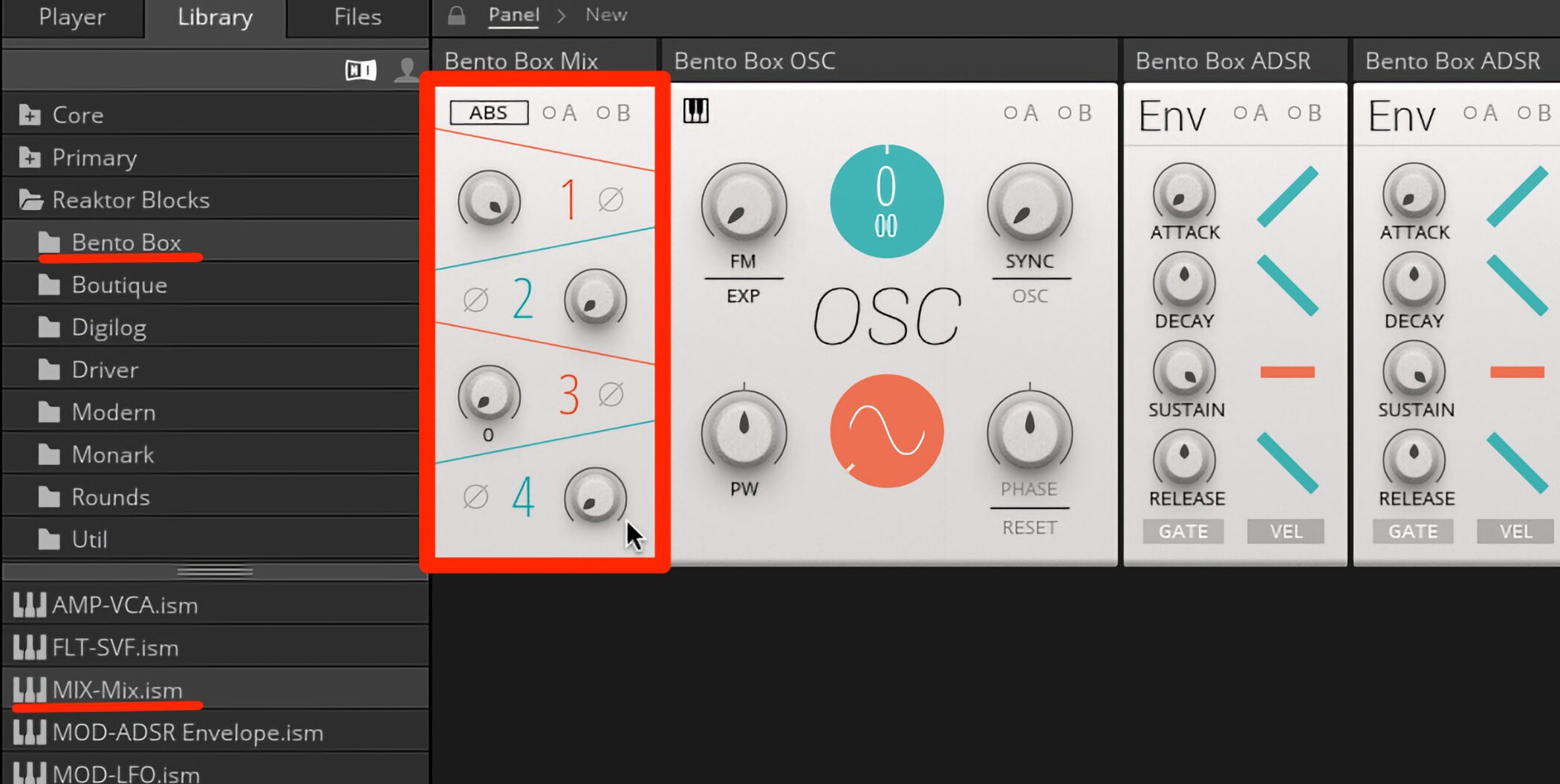Collapse the Reaktor Blocks folder

[30, 200]
